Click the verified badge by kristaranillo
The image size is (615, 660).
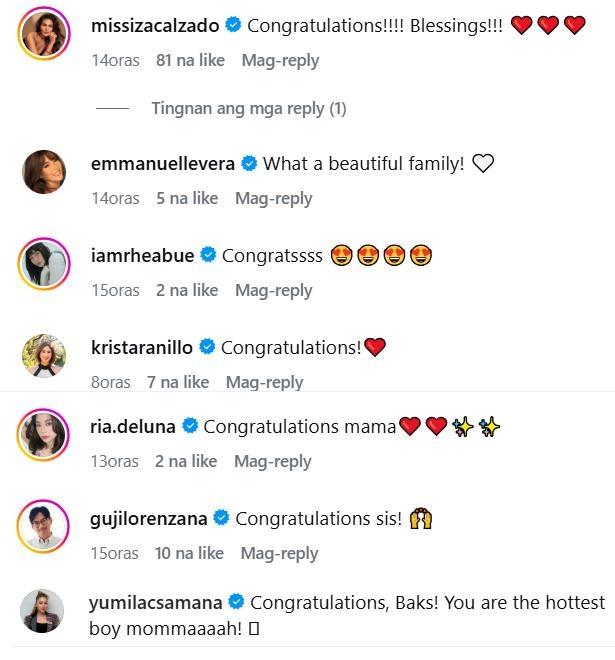(207, 348)
